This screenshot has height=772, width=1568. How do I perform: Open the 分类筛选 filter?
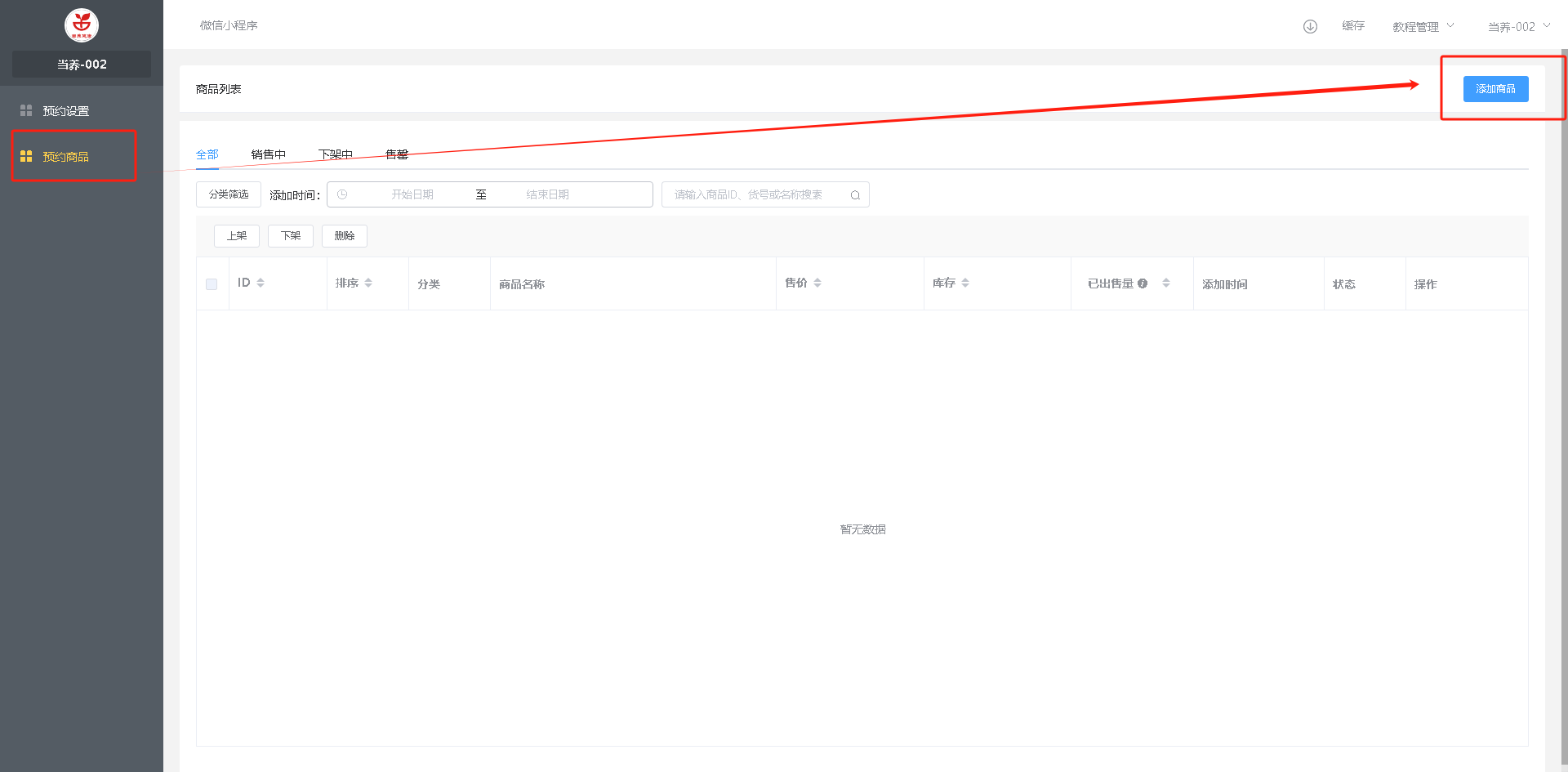point(229,194)
